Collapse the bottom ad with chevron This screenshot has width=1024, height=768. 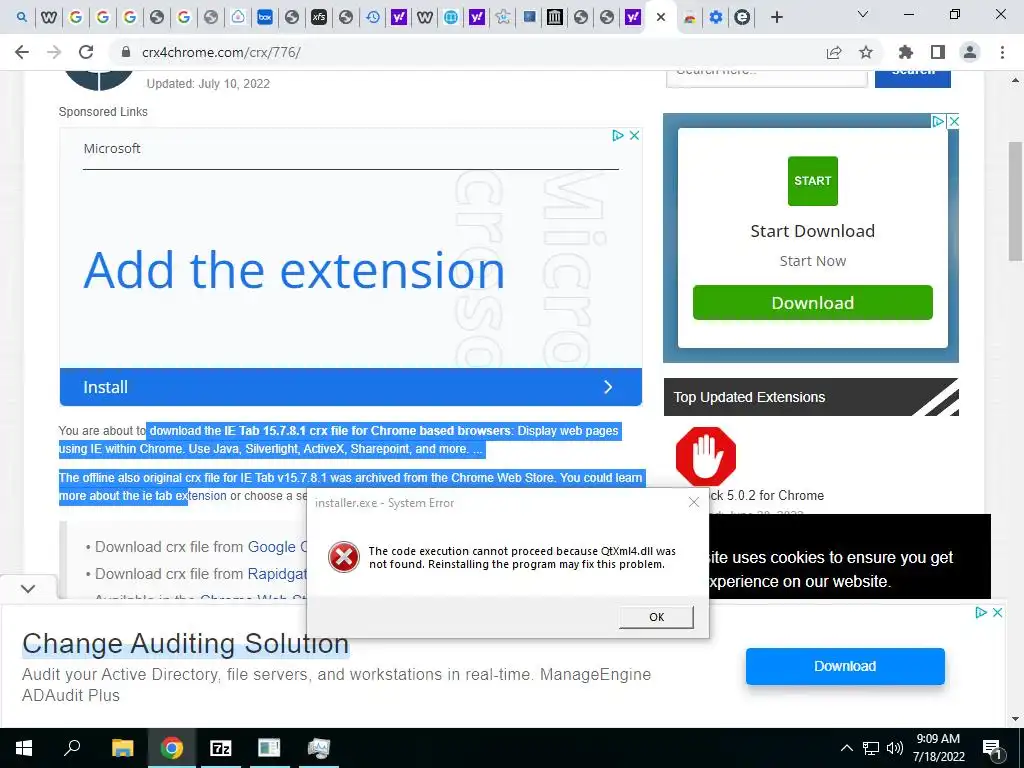[27, 588]
